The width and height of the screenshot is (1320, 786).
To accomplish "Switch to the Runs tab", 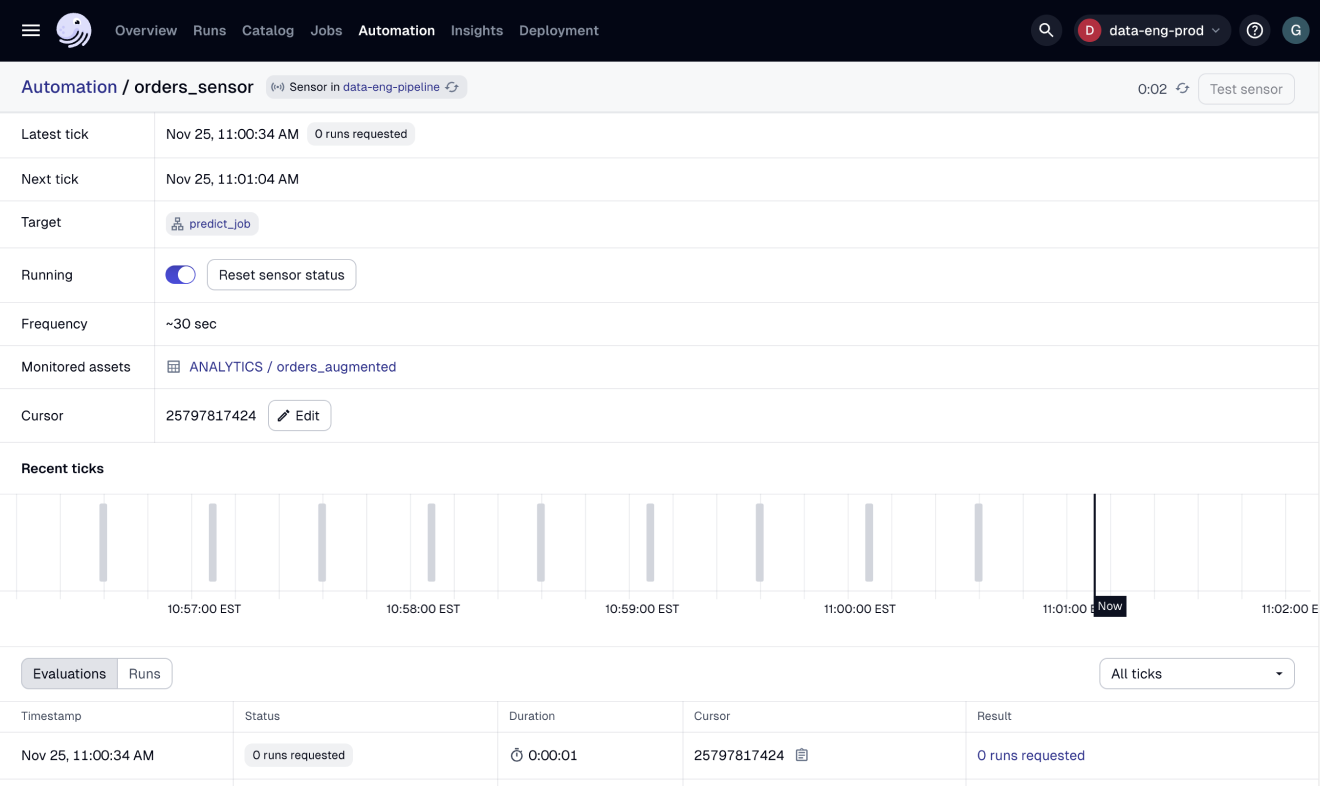I will [x=144, y=673].
